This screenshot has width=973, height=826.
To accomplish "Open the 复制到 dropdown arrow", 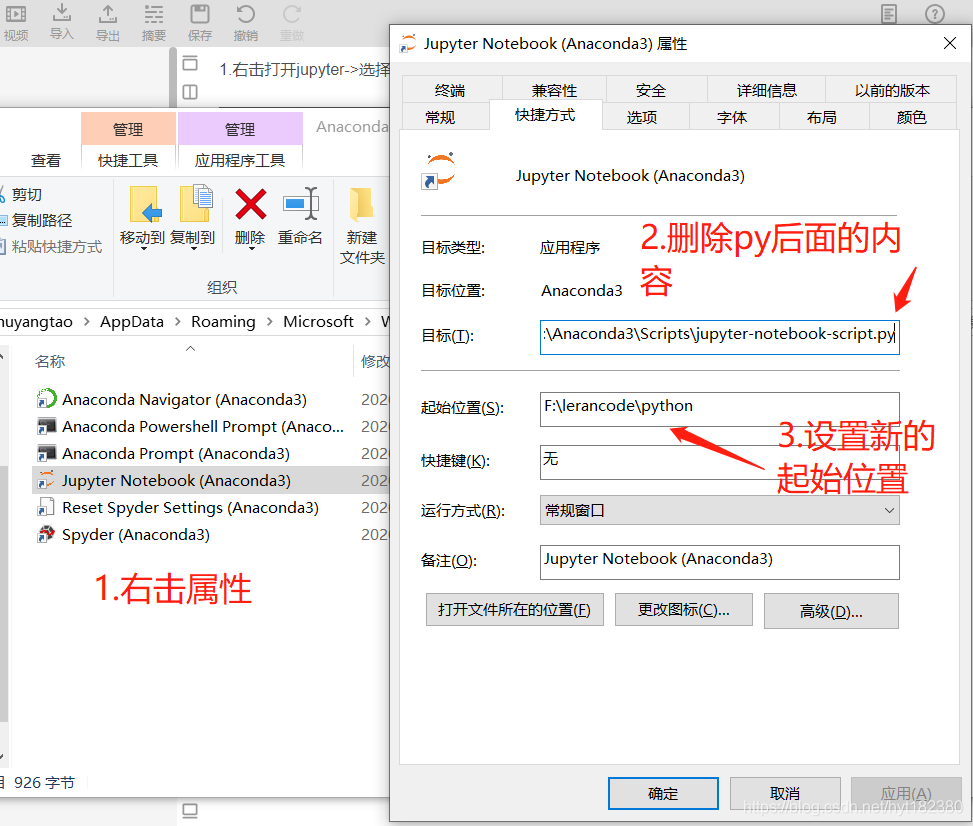I will coord(194,249).
